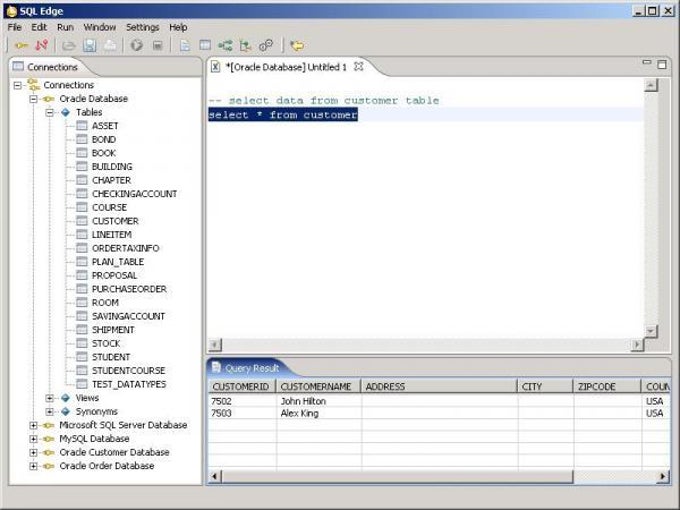Viewport: 680px width, 510px height.
Task: Click the run query play icon
Action: tap(137, 45)
